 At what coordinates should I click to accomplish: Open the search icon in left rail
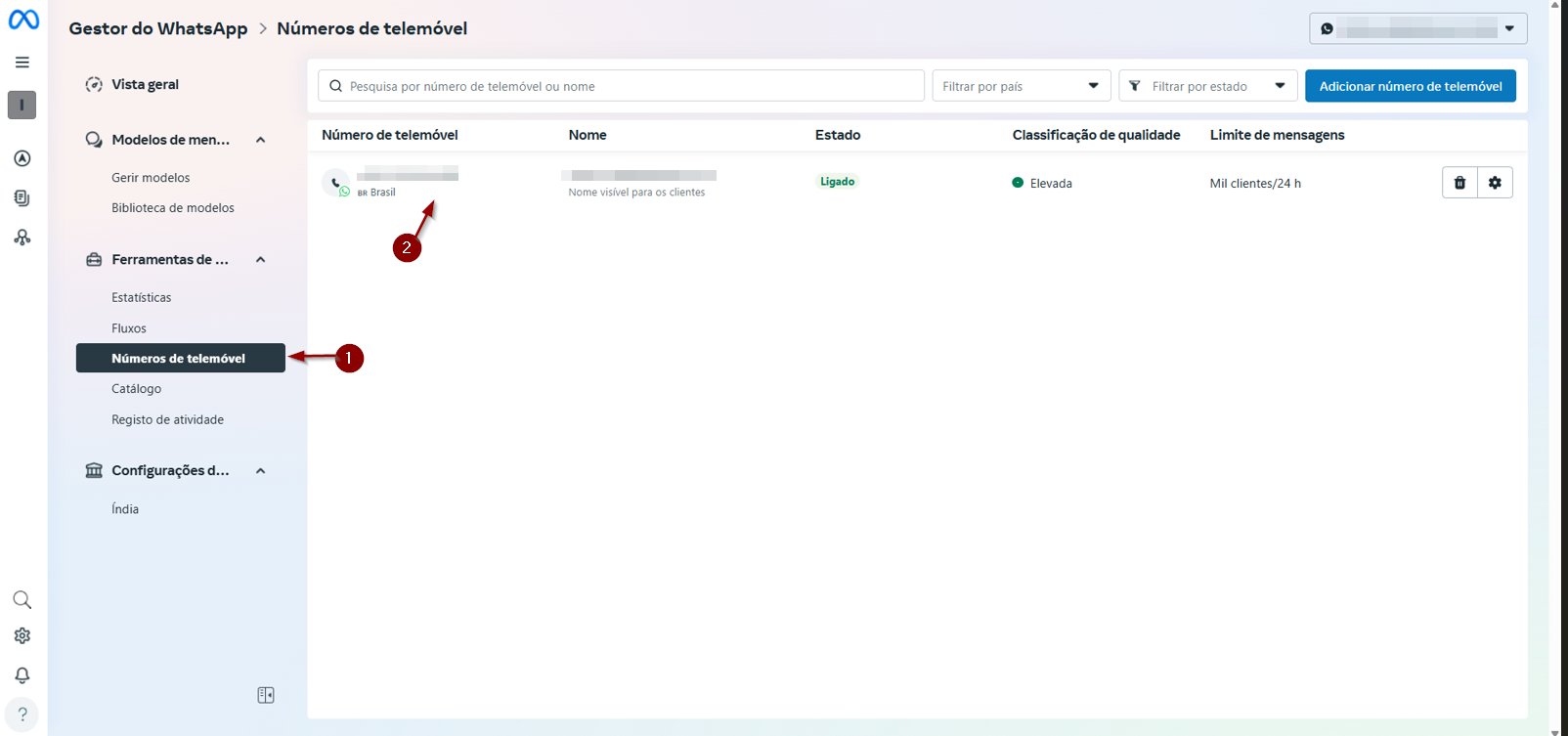22,599
